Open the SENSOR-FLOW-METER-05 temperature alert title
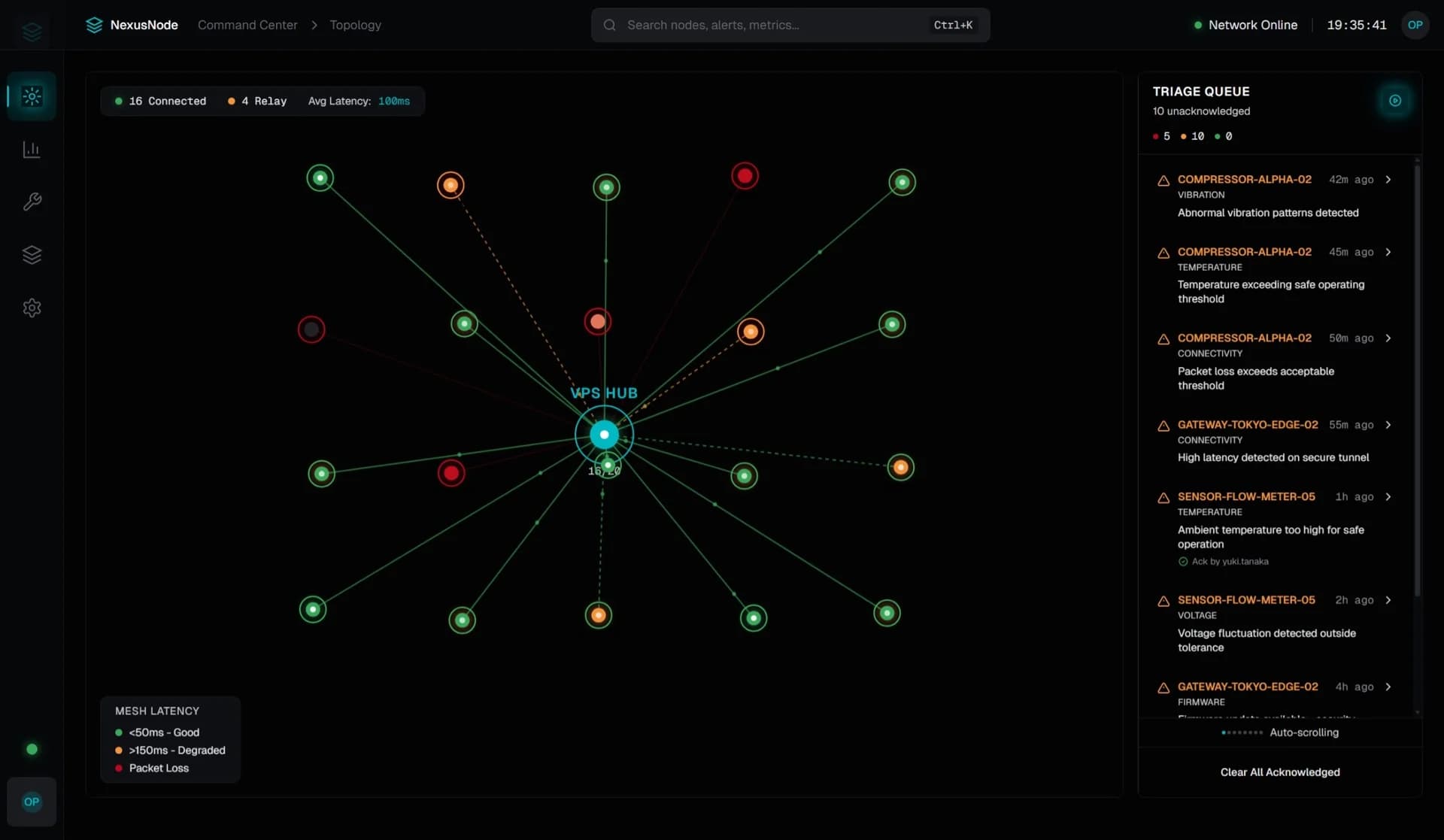 pos(1246,497)
